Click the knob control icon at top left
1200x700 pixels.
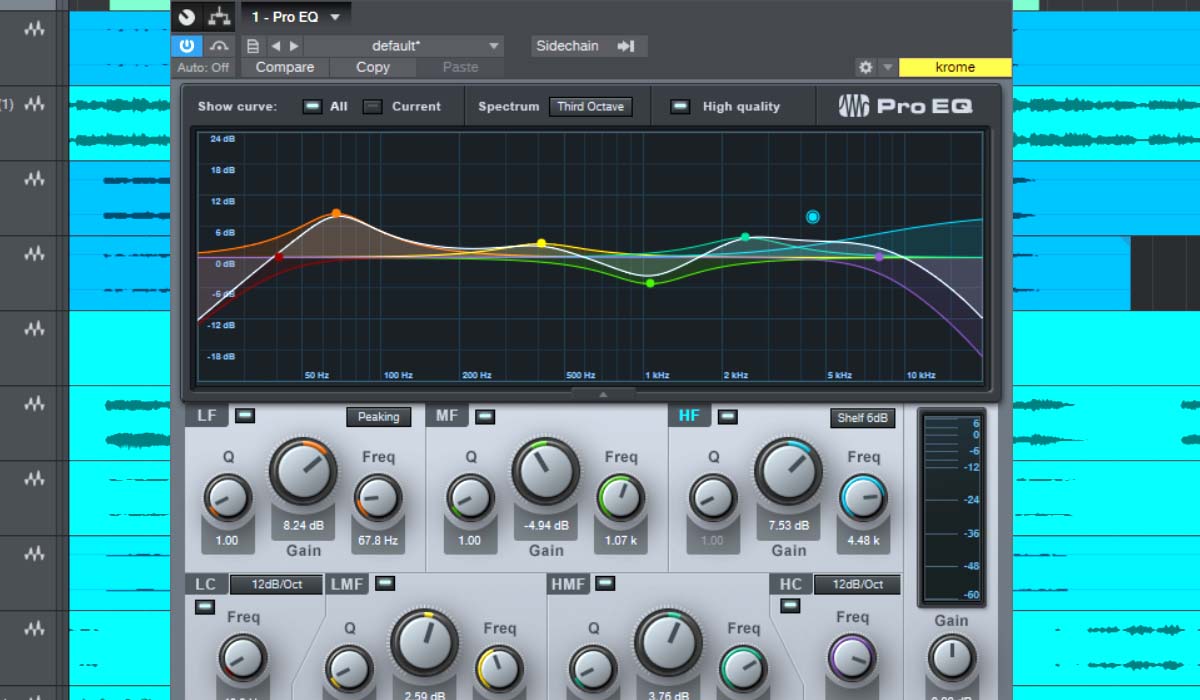pos(185,15)
